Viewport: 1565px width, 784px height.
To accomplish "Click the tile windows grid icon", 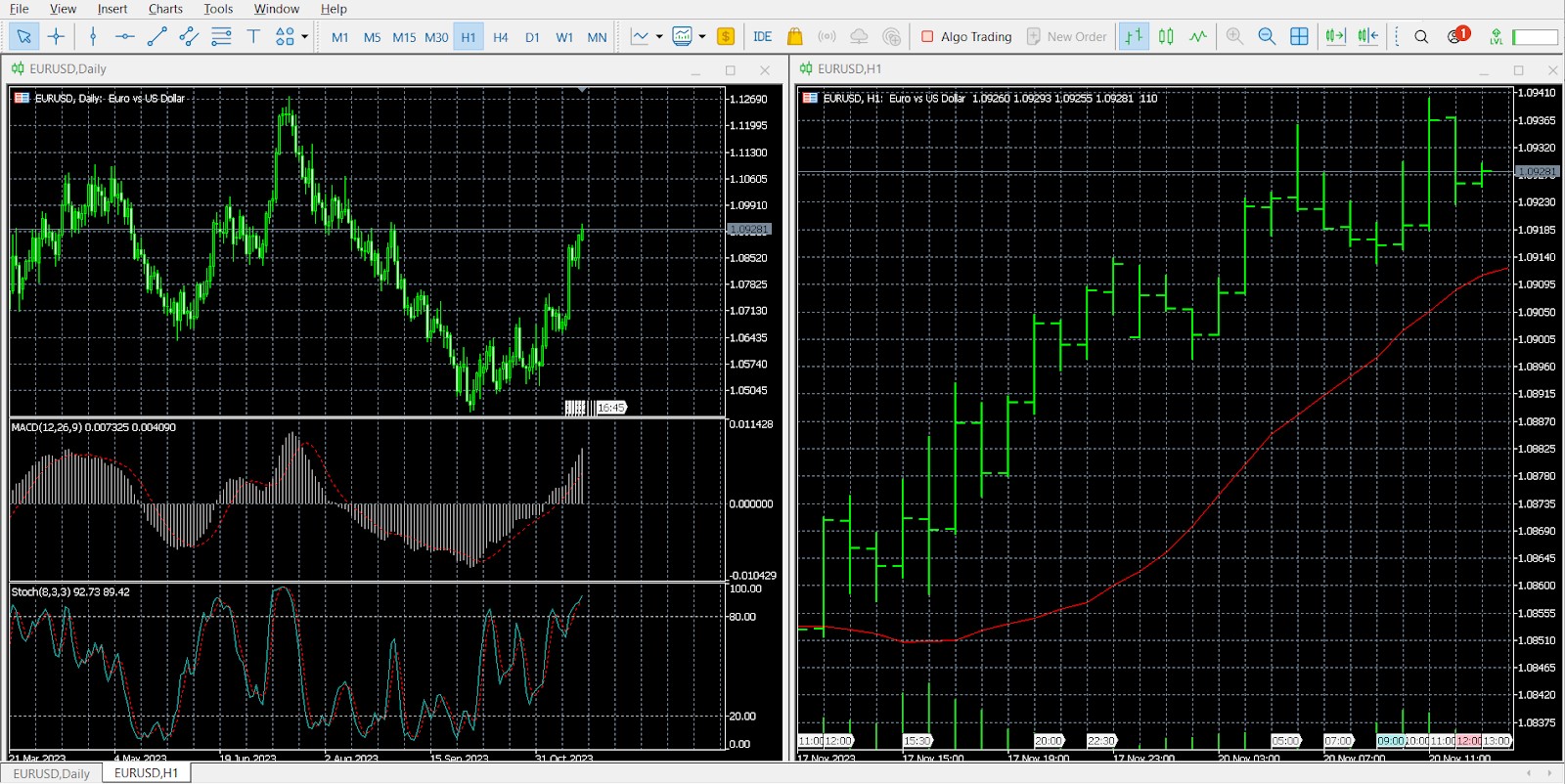I will tap(1299, 37).
